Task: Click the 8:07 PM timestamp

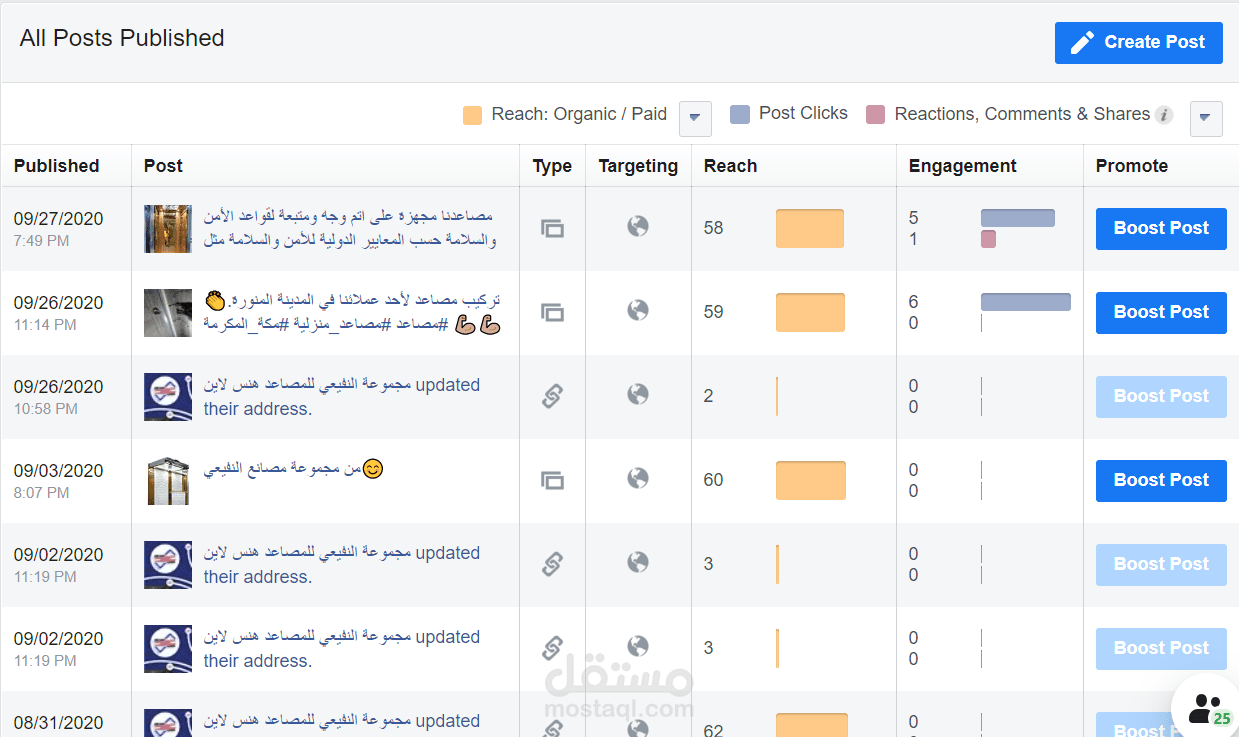Action: 41,493
